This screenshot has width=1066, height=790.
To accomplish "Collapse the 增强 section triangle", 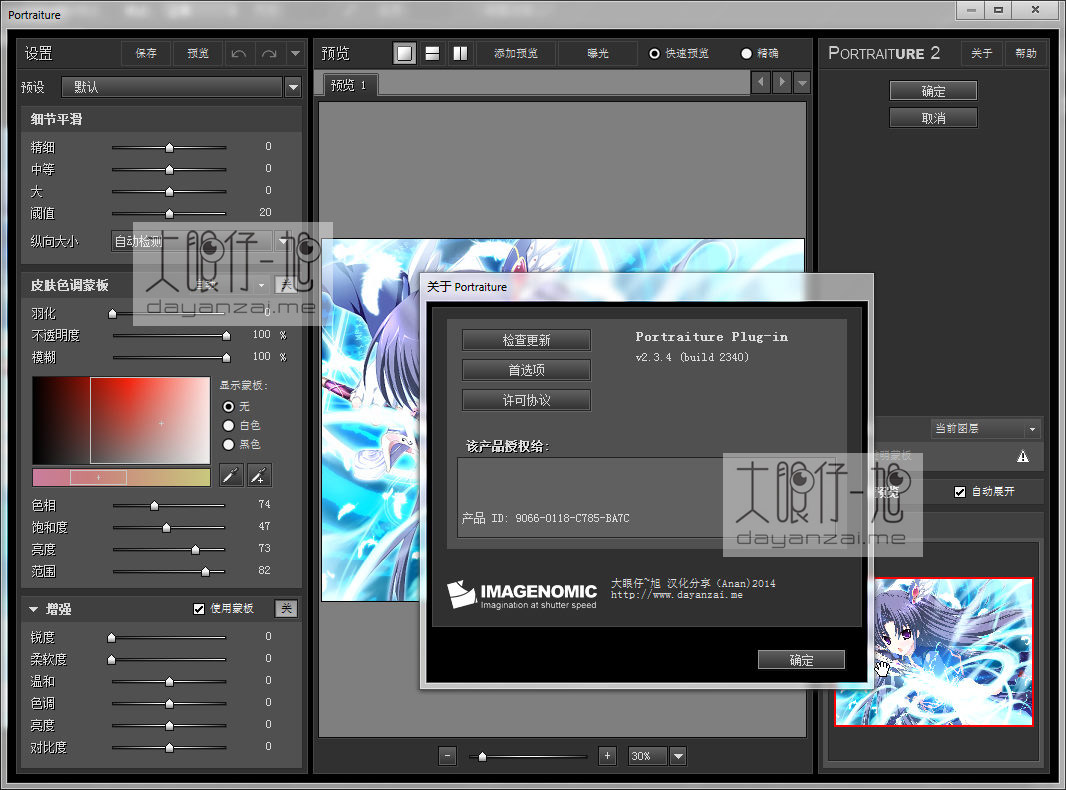I will click(x=33, y=609).
